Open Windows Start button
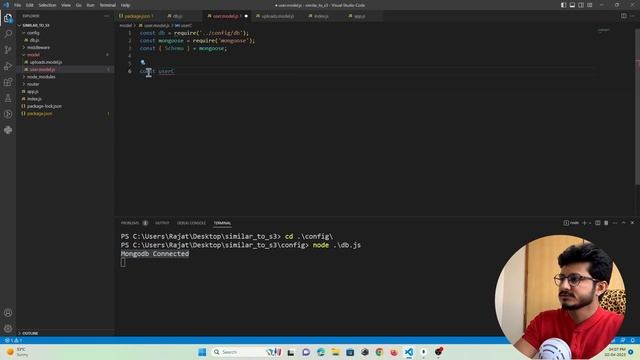 (202, 352)
